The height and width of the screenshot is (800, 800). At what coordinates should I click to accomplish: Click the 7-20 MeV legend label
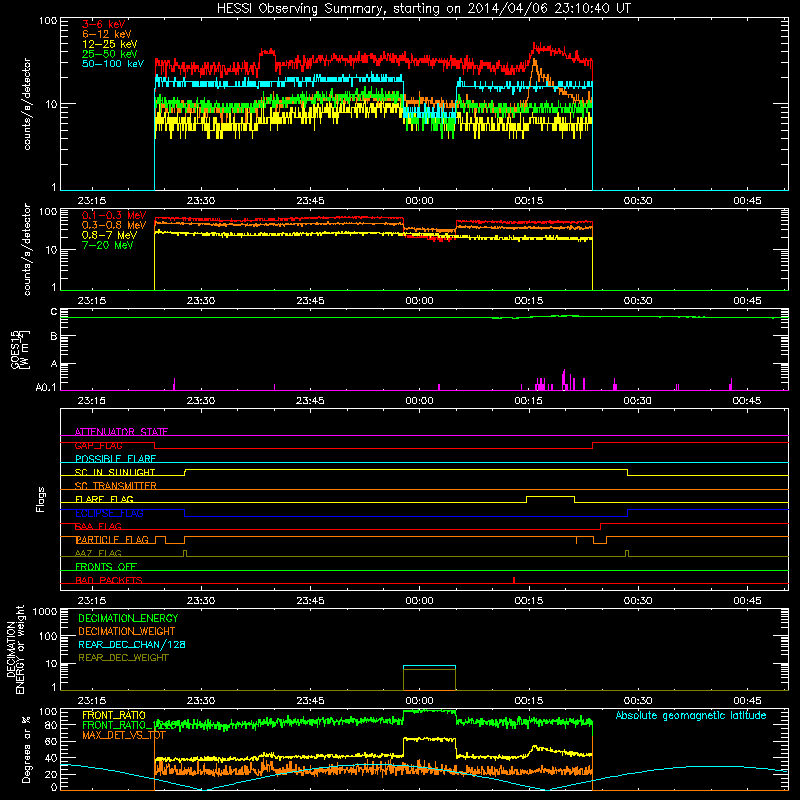coord(108,245)
